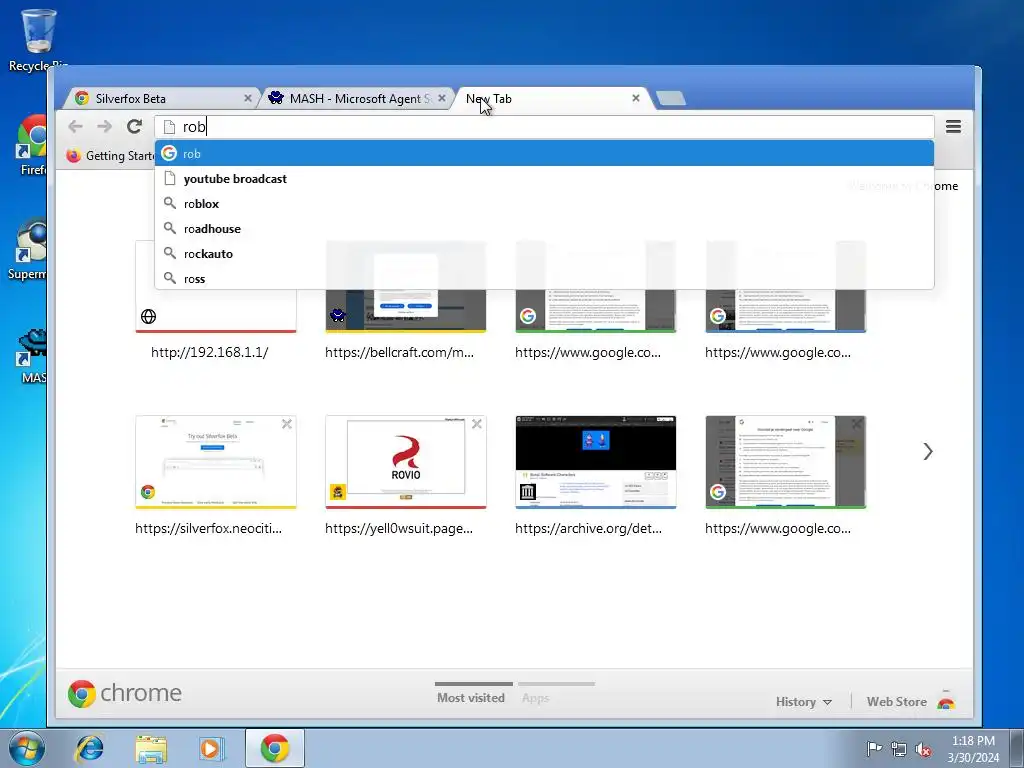Click the page icon in the address bar
This screenshot has width=1024, height=768.
point(169,127)
